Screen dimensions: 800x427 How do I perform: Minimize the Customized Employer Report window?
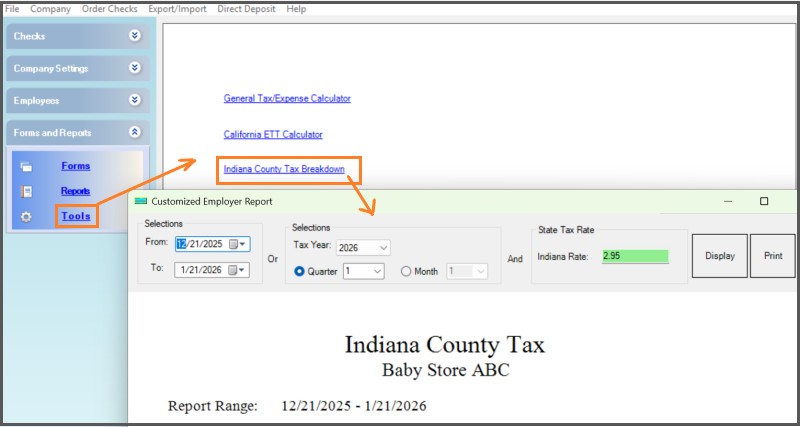(x=728, y=202)
